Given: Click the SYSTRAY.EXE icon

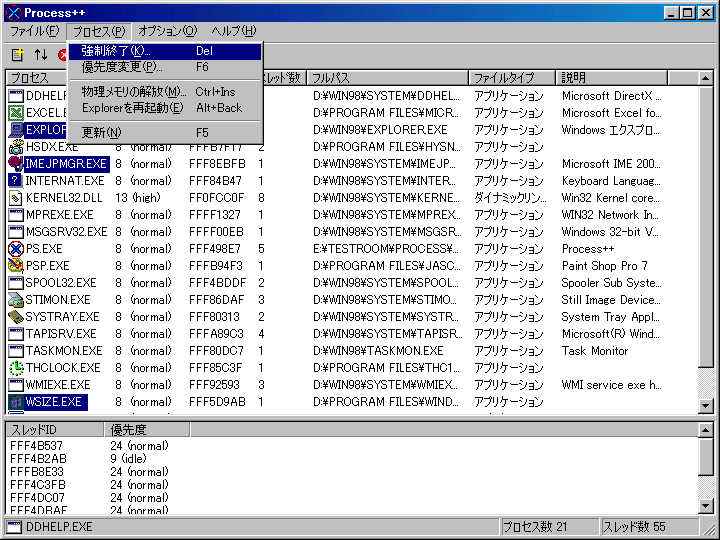Looking at the screenshot, I should tap(16, 316).
